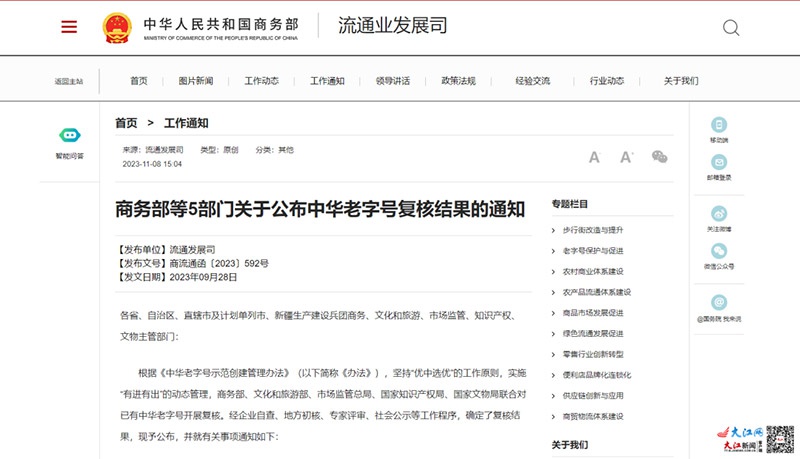Click the 首页 breadcrumb link
The height and width of the screenshot is (459, 800).
tap(126, 123)
